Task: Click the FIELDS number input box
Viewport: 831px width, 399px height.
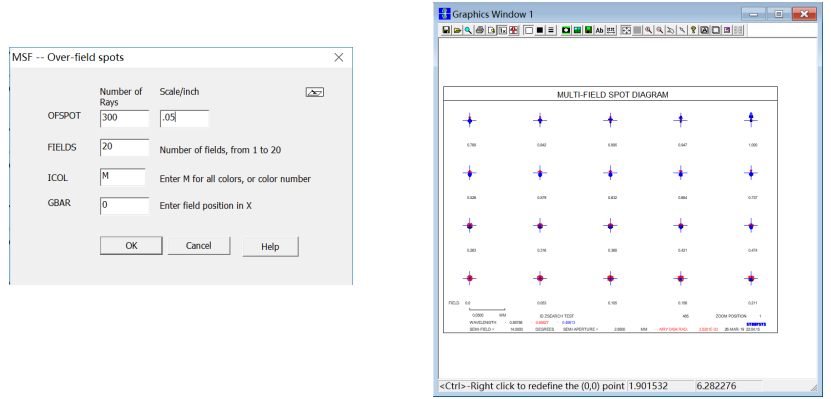Action: point(125,147)
